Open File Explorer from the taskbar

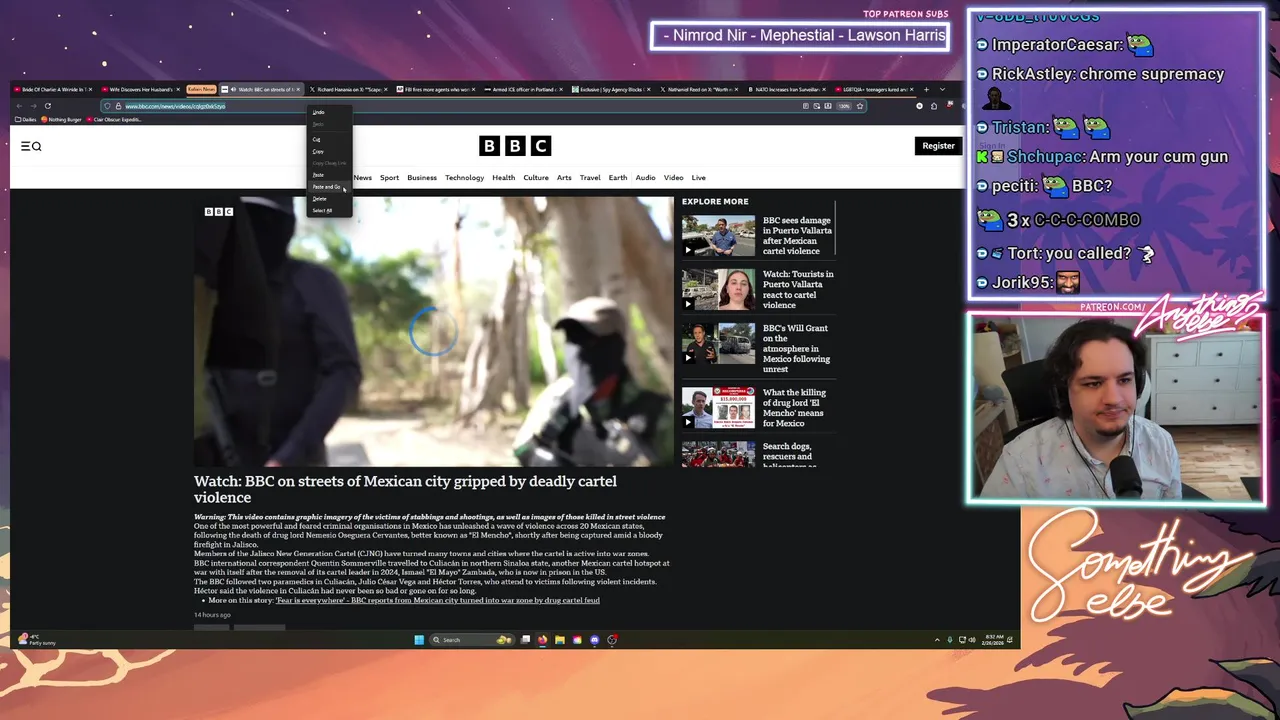click(x=560, y=640)
